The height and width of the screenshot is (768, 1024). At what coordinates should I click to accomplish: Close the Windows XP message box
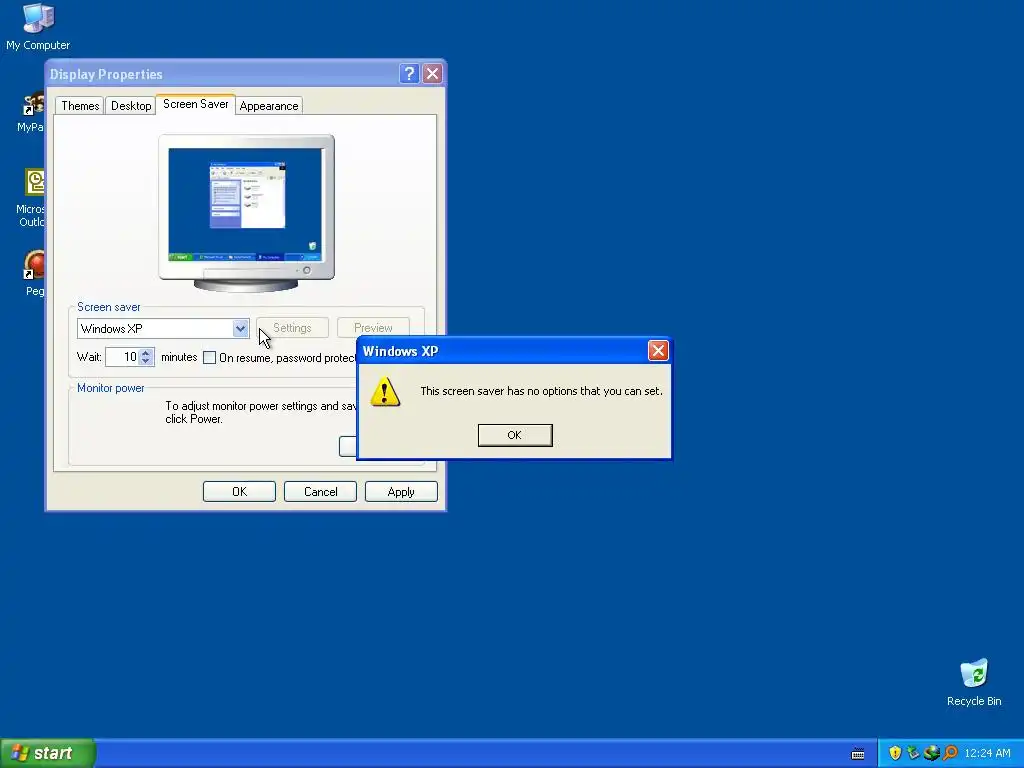click(x=658, y=351)
